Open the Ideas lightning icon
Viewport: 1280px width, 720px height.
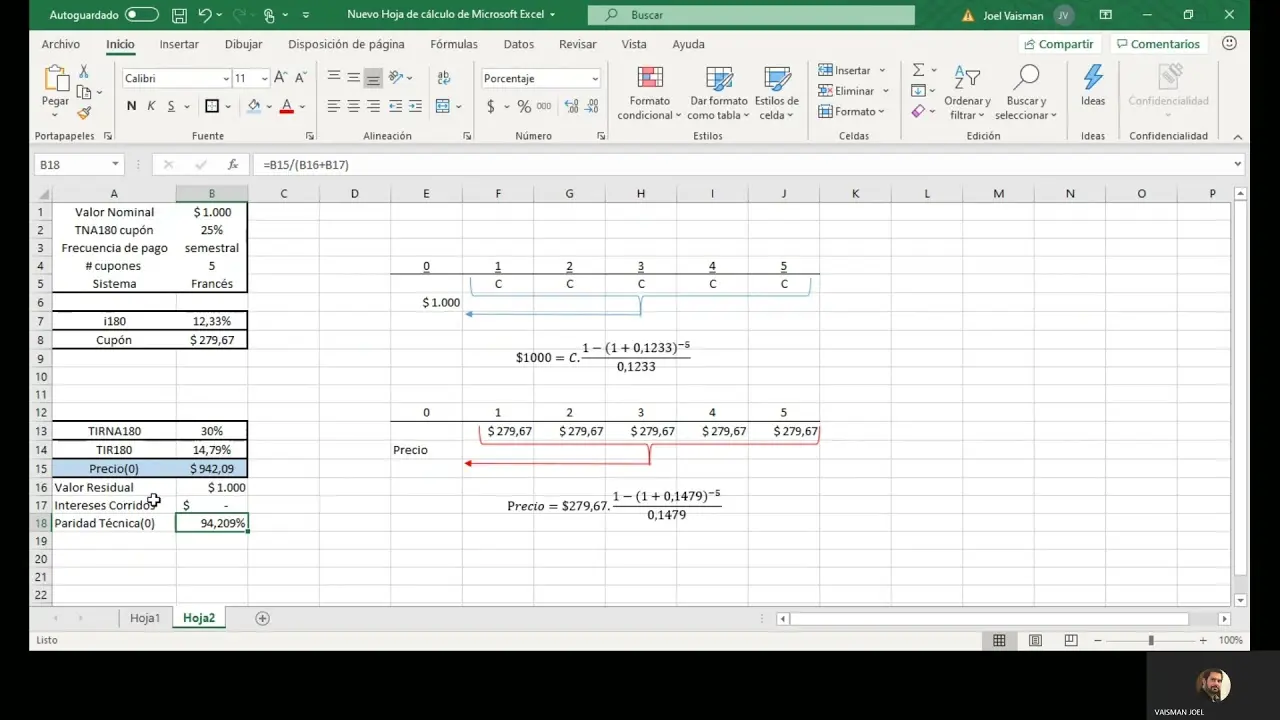pyautogui.click(x=1093, y=85)
